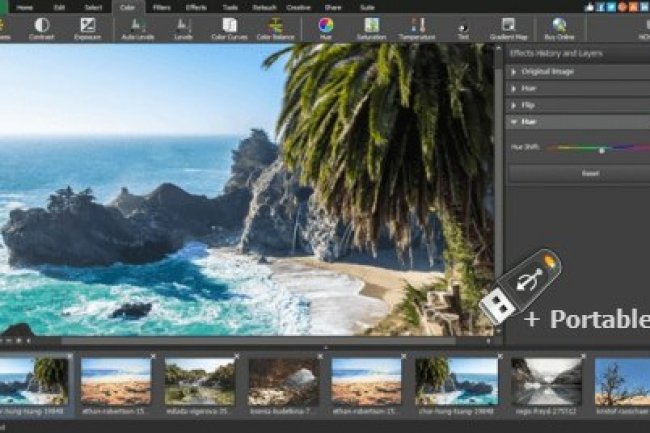Expand the Flip effect layer
This screenshot has width=650, height=433.
578,104
